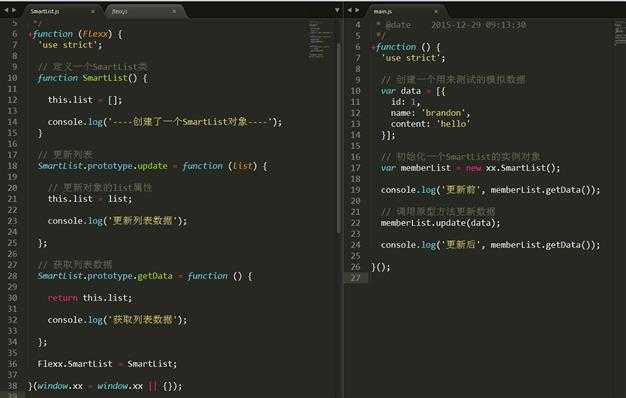Click the left pane's next-tab arrow
Image resolution: width=626 pixels, height=398 pixels.
(14, 10)
